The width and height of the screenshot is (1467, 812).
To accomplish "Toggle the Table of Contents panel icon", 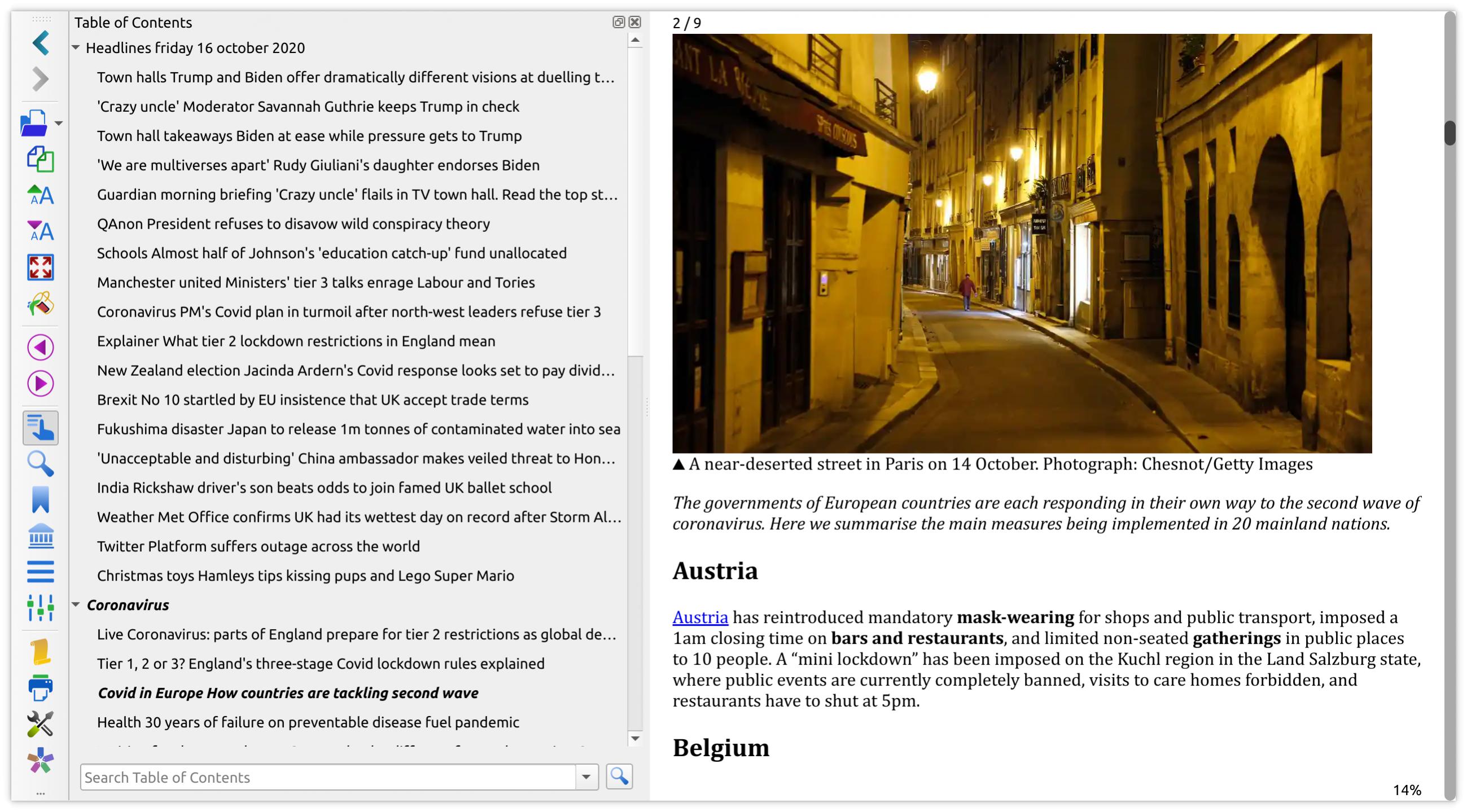I will [41, 428].
